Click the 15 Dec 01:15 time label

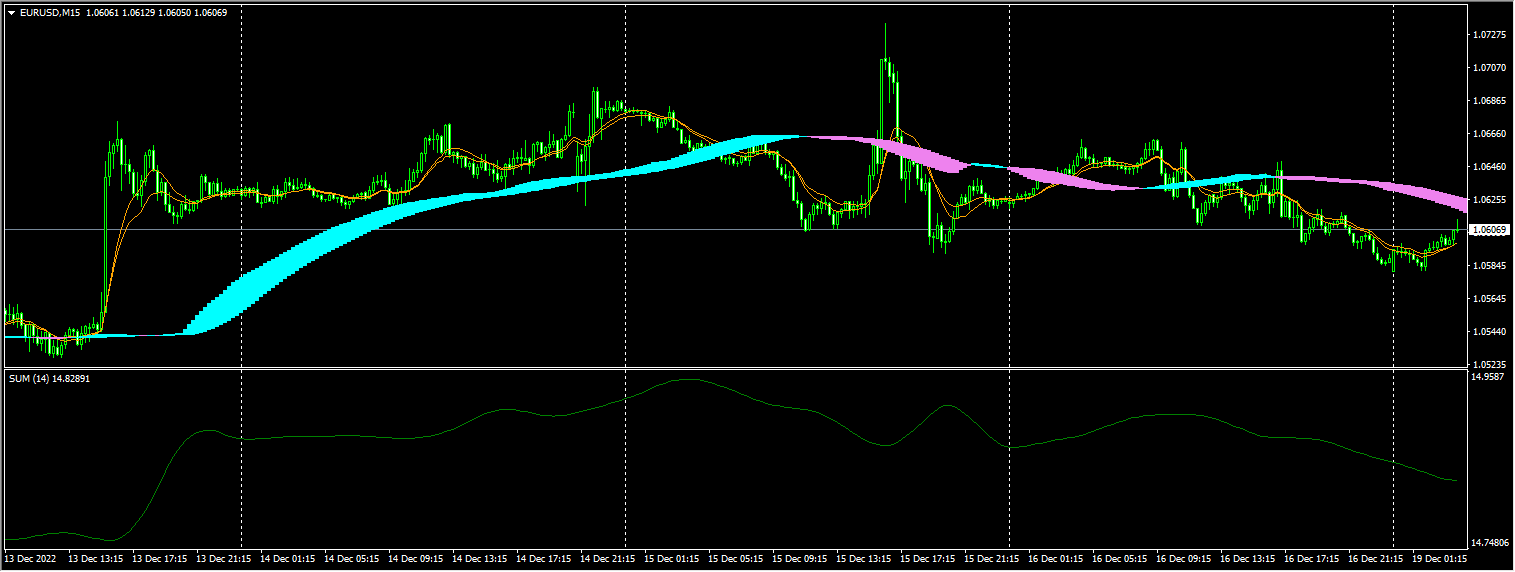675,557
